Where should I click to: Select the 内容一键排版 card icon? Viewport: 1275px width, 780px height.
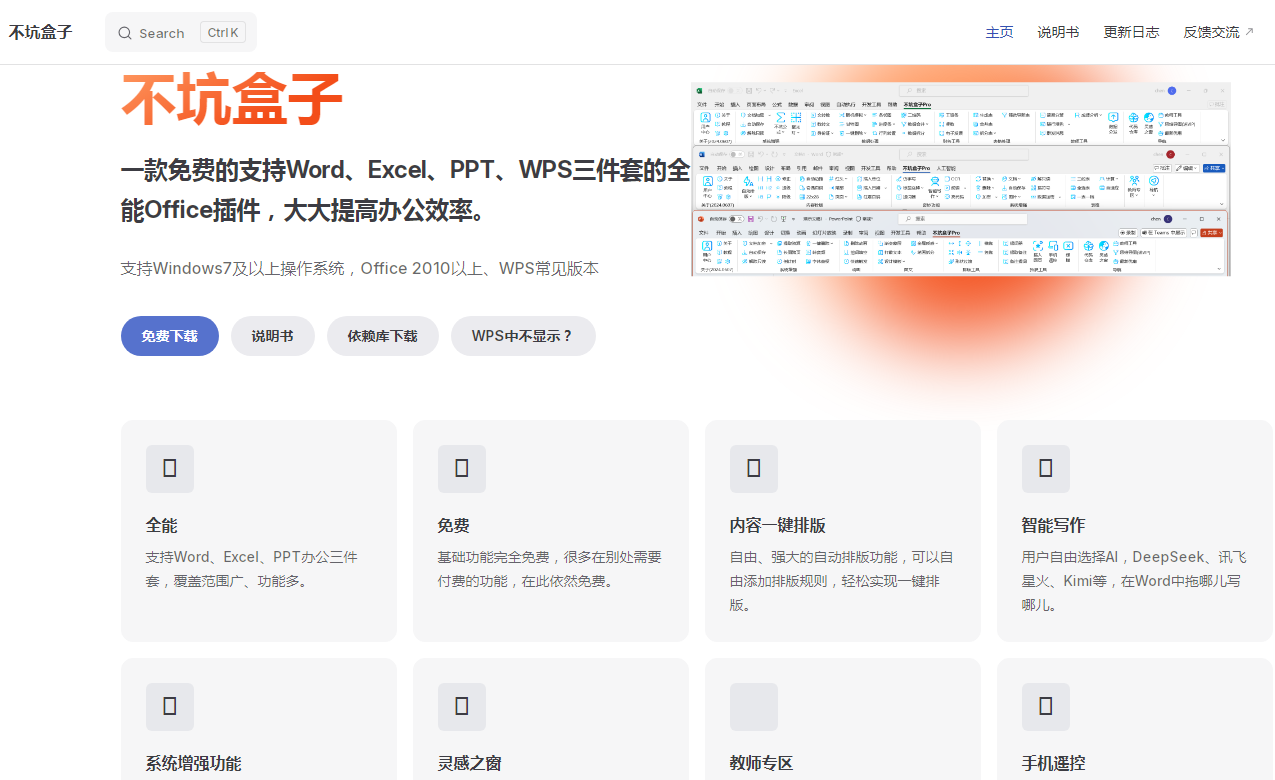click(754, 469)
